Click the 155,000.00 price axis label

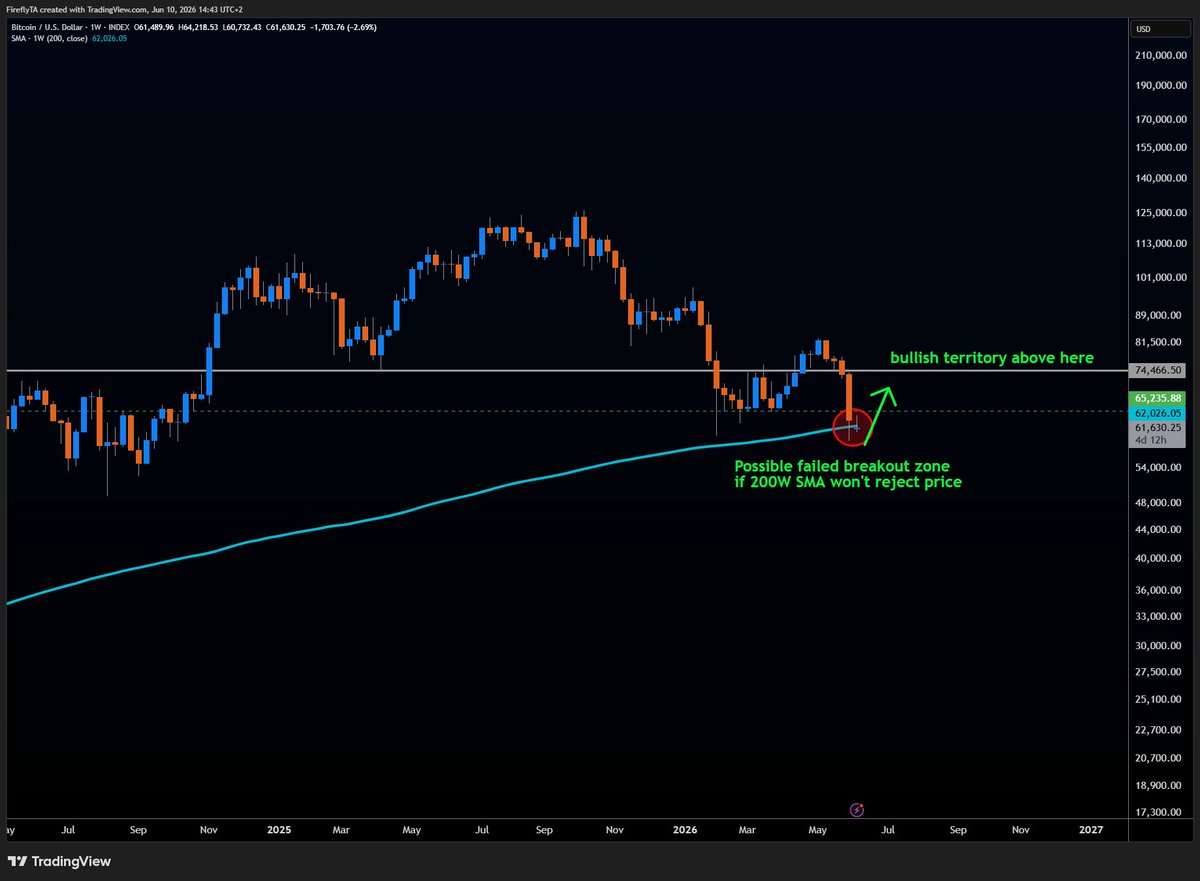(1161, 147)
